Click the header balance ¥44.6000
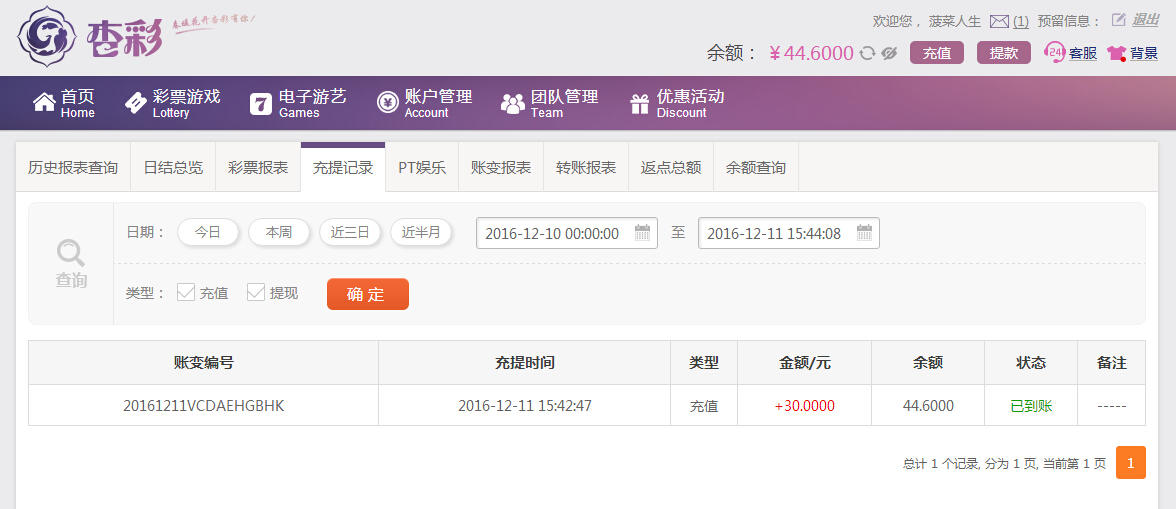 pyautogui.click(x=812, y=53)
